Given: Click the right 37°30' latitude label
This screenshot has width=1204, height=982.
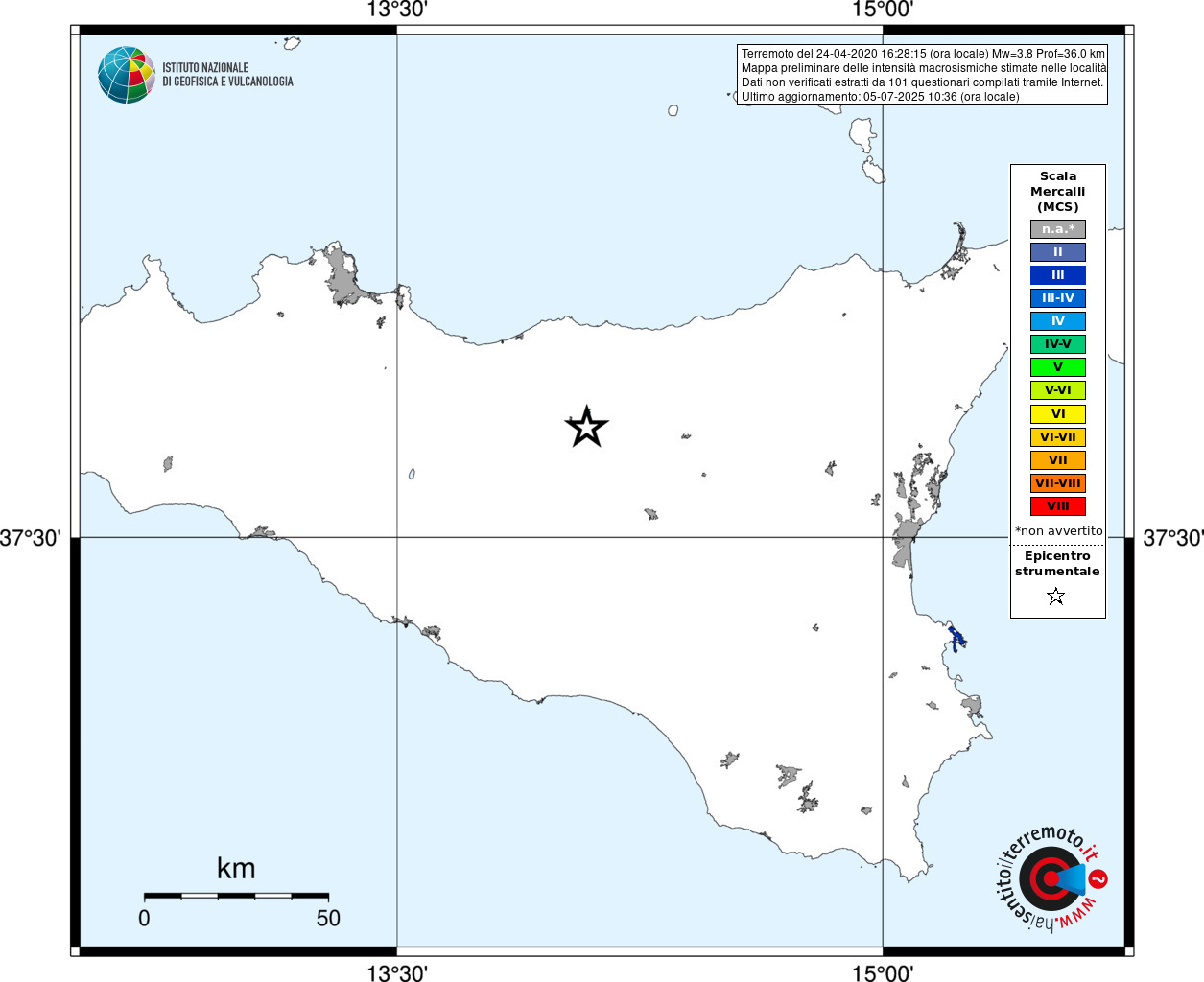Looking at the screenshot, I should tap(1172, 538).
